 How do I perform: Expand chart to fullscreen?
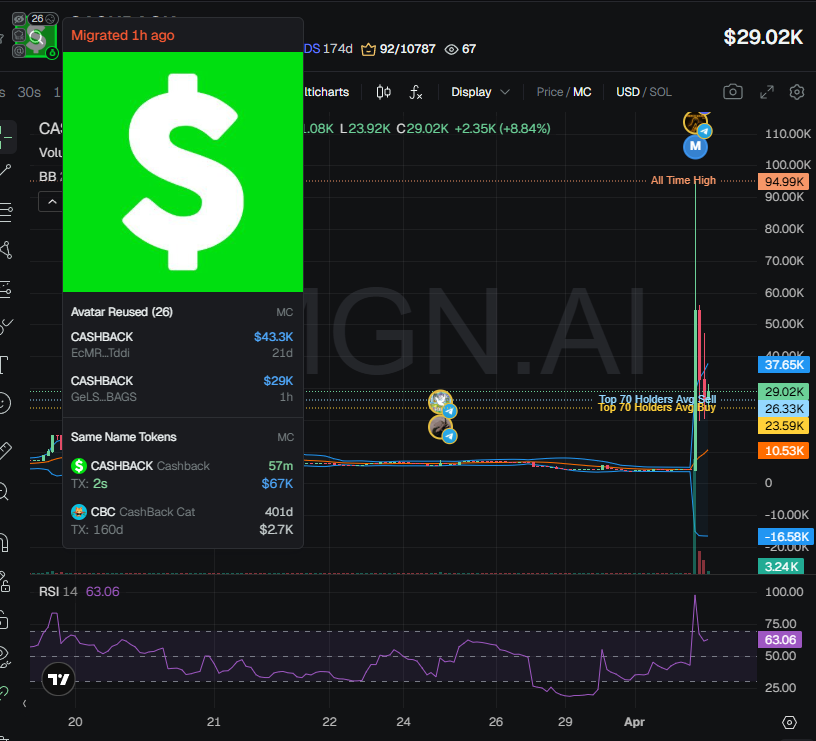click(x=767, y=92)
